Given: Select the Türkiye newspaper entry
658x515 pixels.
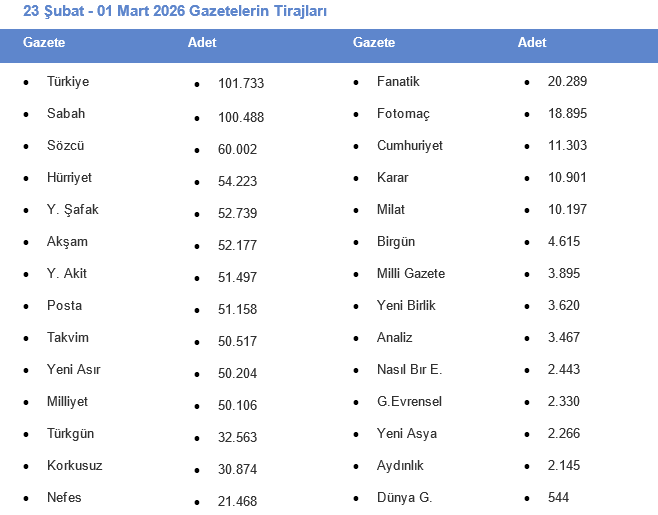Looking at the screenshot, I should (x=68, y=82).
